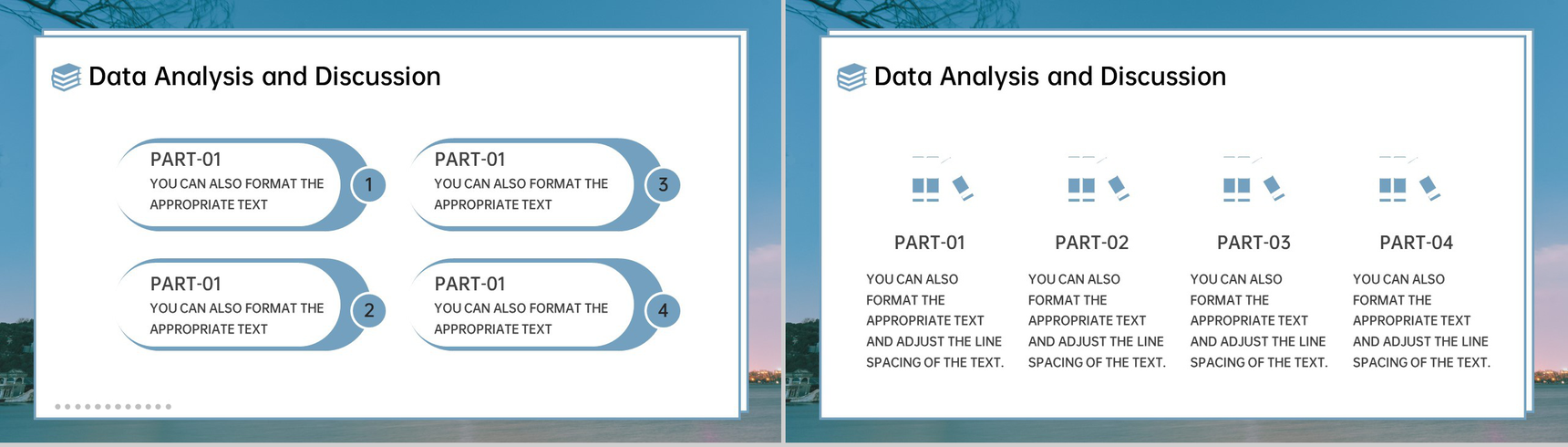Click the stacked books icon on left slide
The image size is (1568, 447).
tap(66, 78)
